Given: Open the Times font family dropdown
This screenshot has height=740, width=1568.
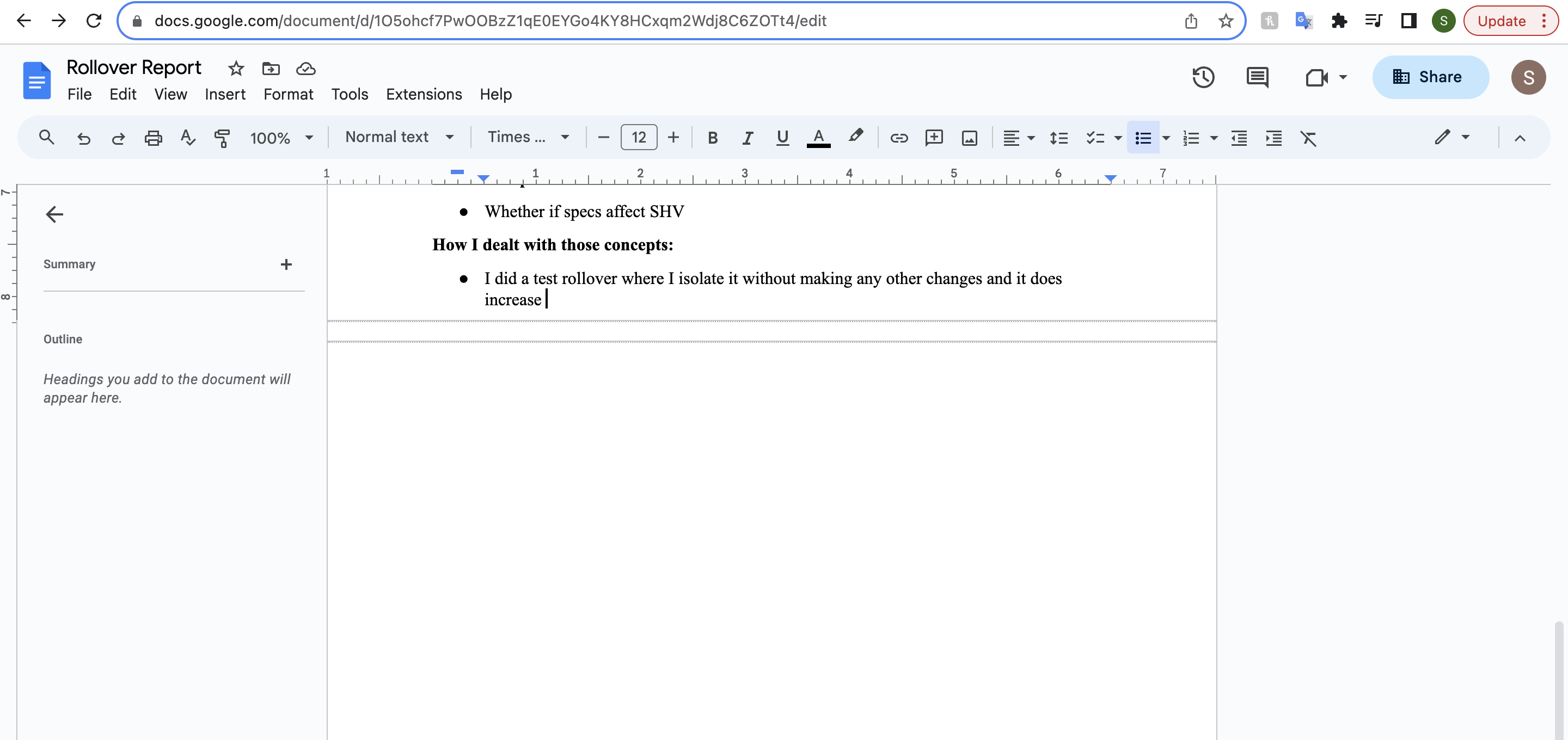Looking at the screenshot, I should click(x=528, y=138).
